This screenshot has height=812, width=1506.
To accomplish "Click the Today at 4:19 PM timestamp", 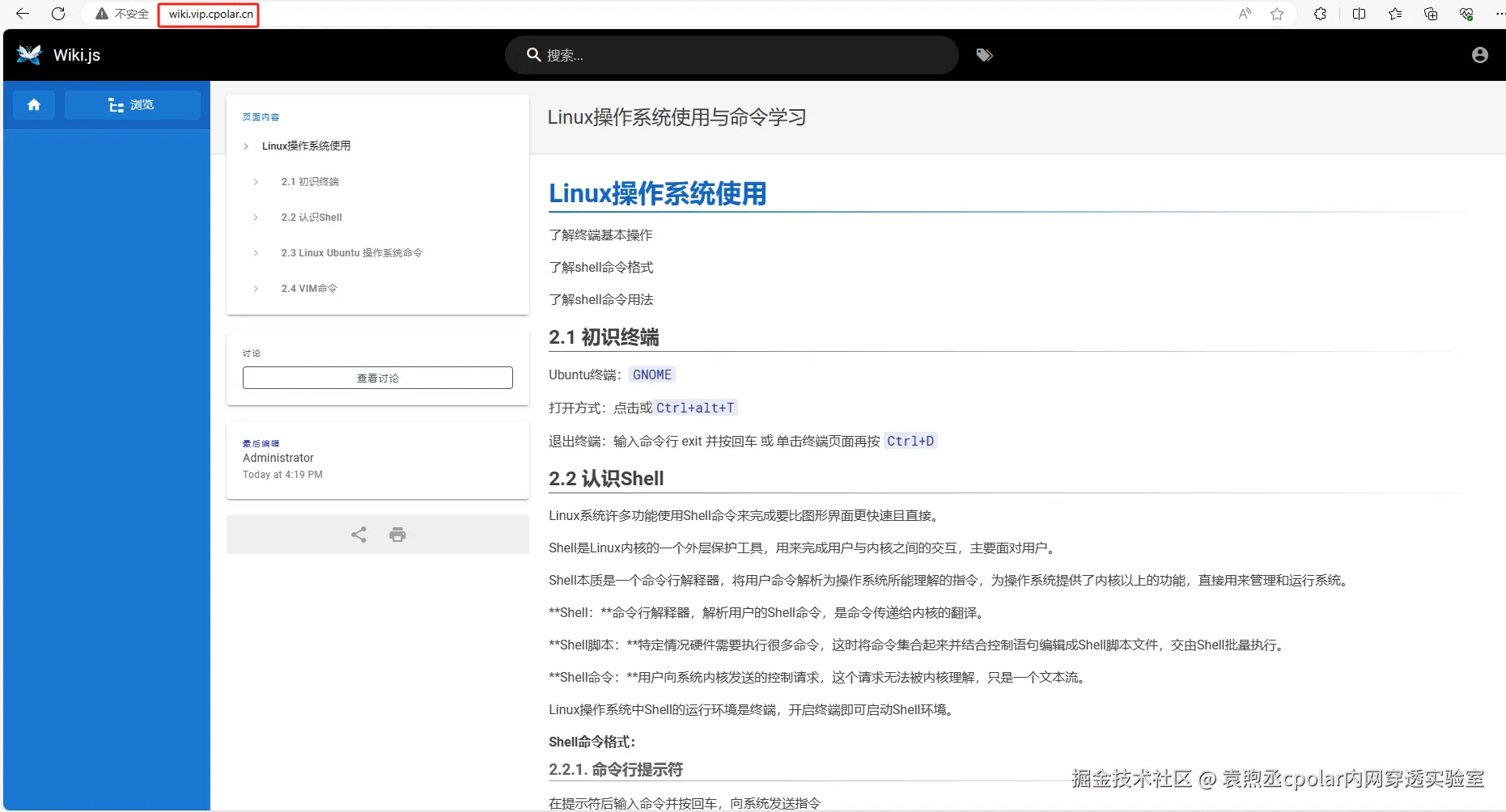I will click(x=282, y=475).
